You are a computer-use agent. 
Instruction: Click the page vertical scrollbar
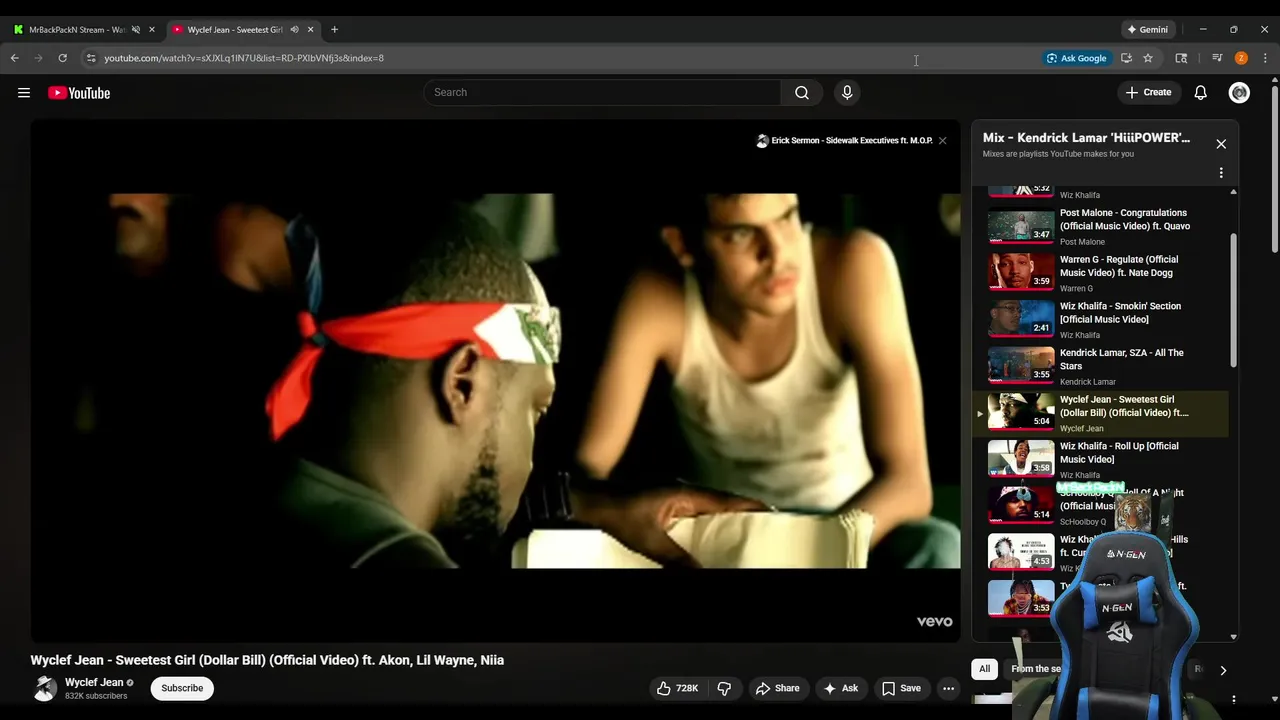(x=1274, y=170)
